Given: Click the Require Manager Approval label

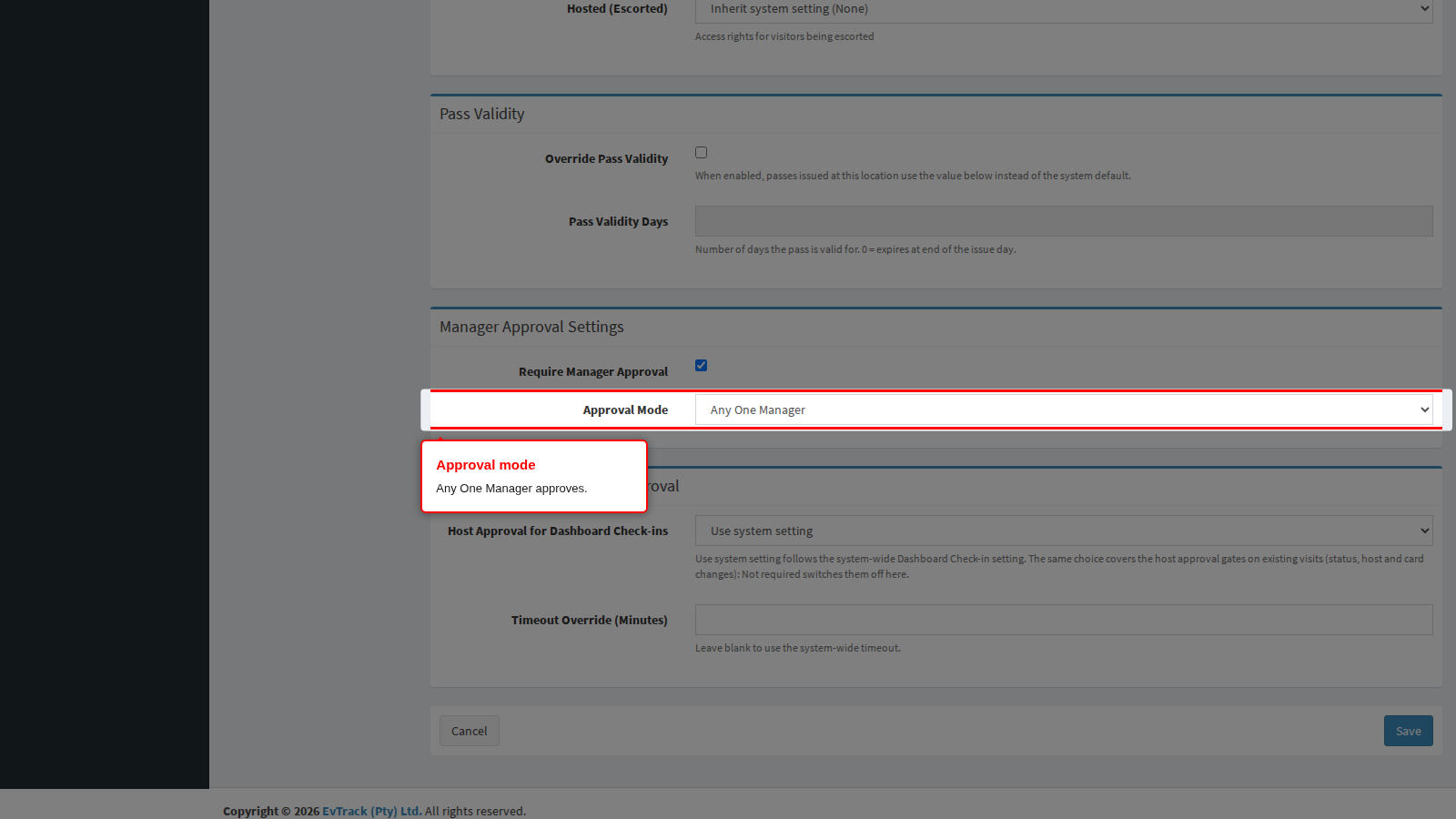Looking at the screenshot, I should pyautogui.click(x=593, y=371).
